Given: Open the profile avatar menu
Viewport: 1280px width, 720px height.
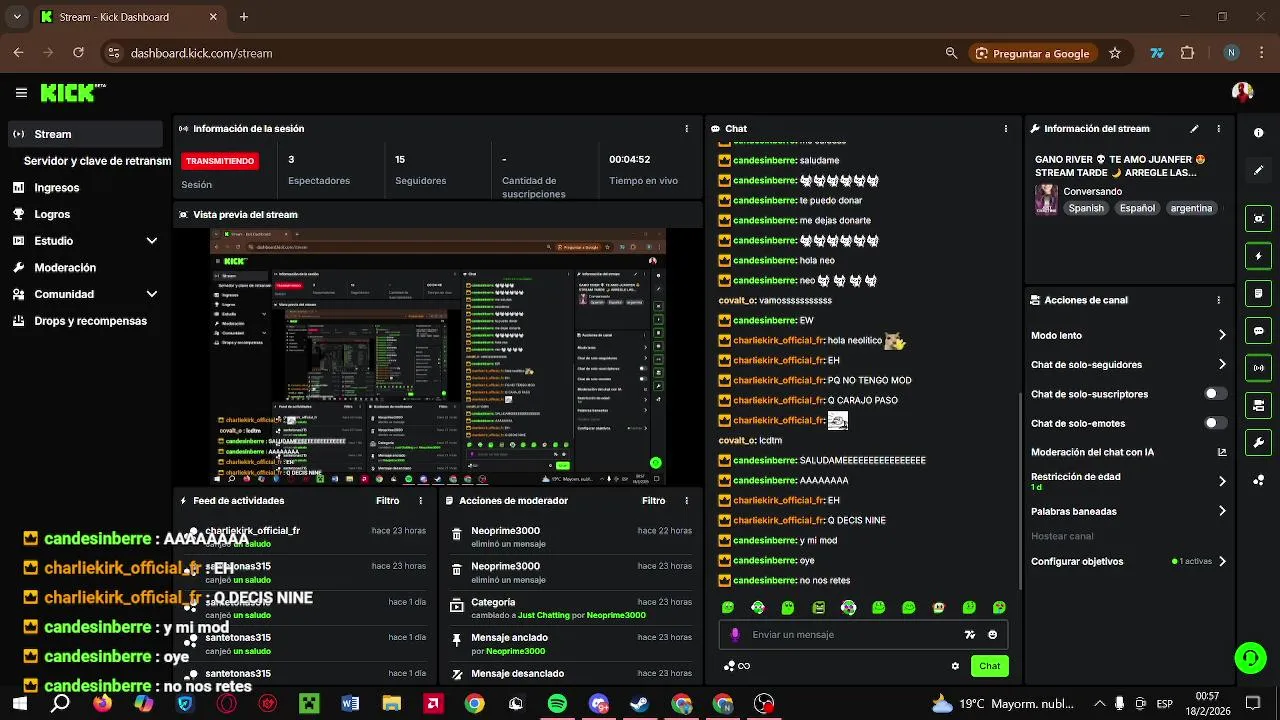Looking at the screenshot, I should pyautogui.click(x=1242, y=92).
